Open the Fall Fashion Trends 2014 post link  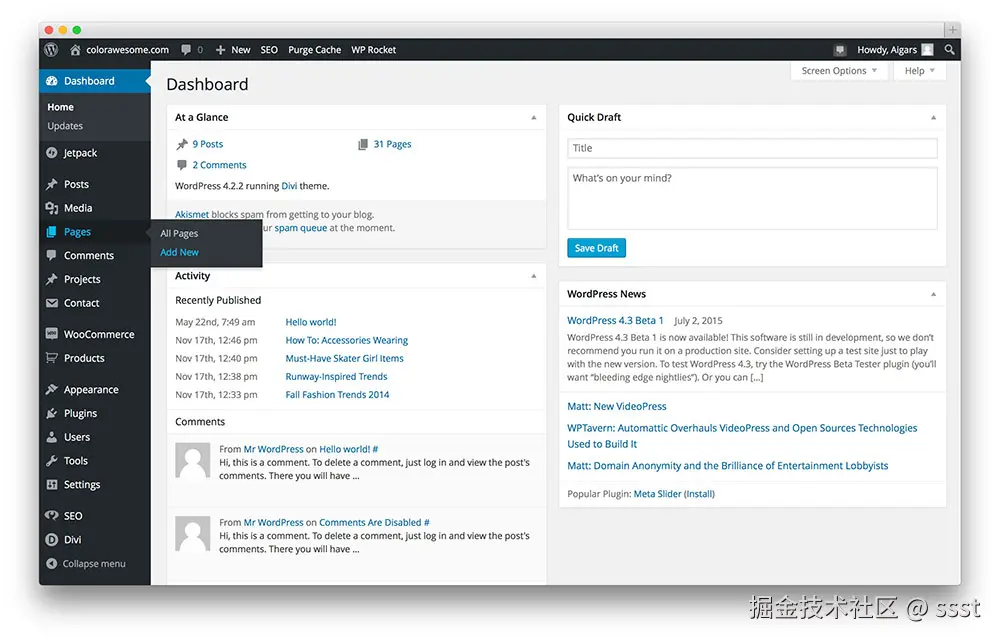click(x=337, y=395)
